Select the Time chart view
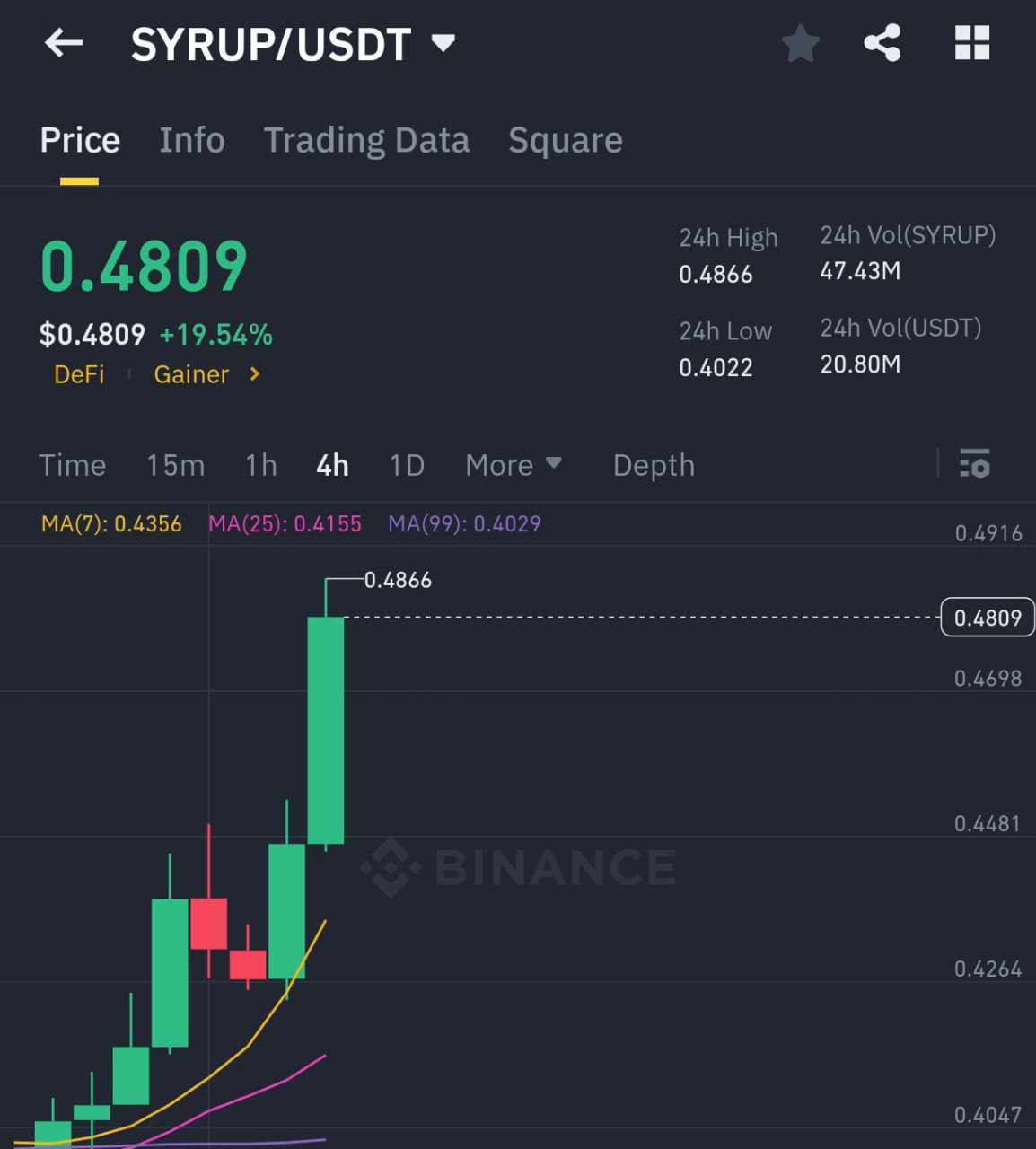The width and height of the screenshot is (1036, 1149). point(72,465)
